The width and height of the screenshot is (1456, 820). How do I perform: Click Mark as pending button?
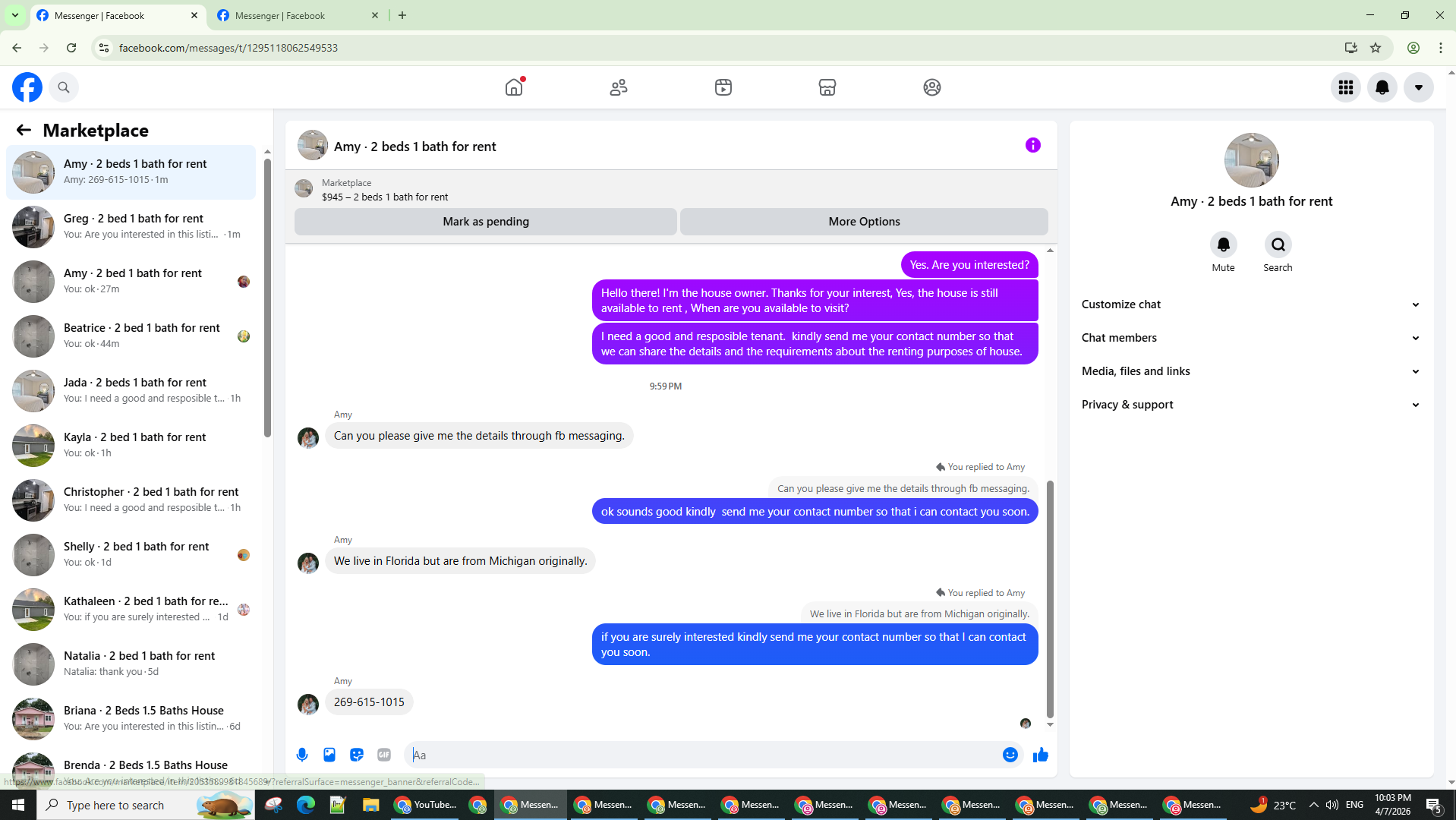[486, 222]
